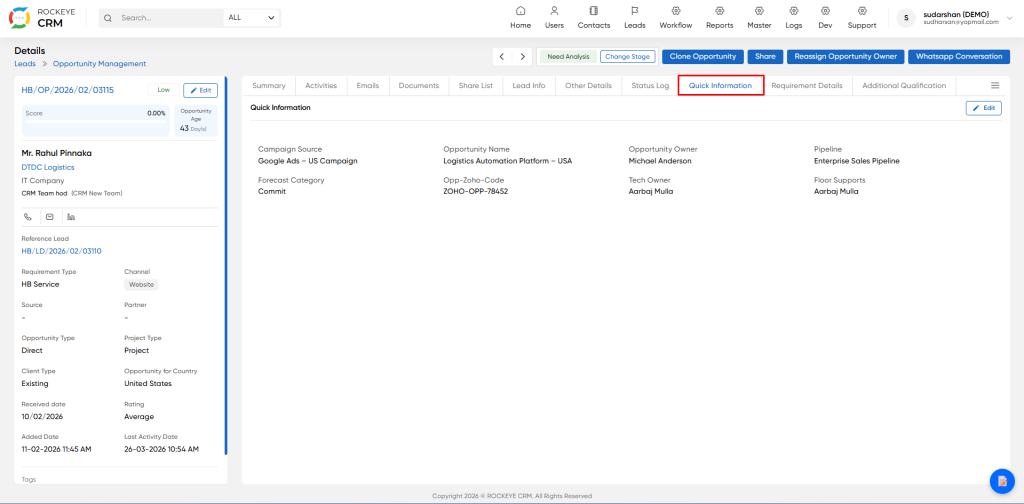Click 'Enterprise Sales Pipeline' value

(856, 161)
